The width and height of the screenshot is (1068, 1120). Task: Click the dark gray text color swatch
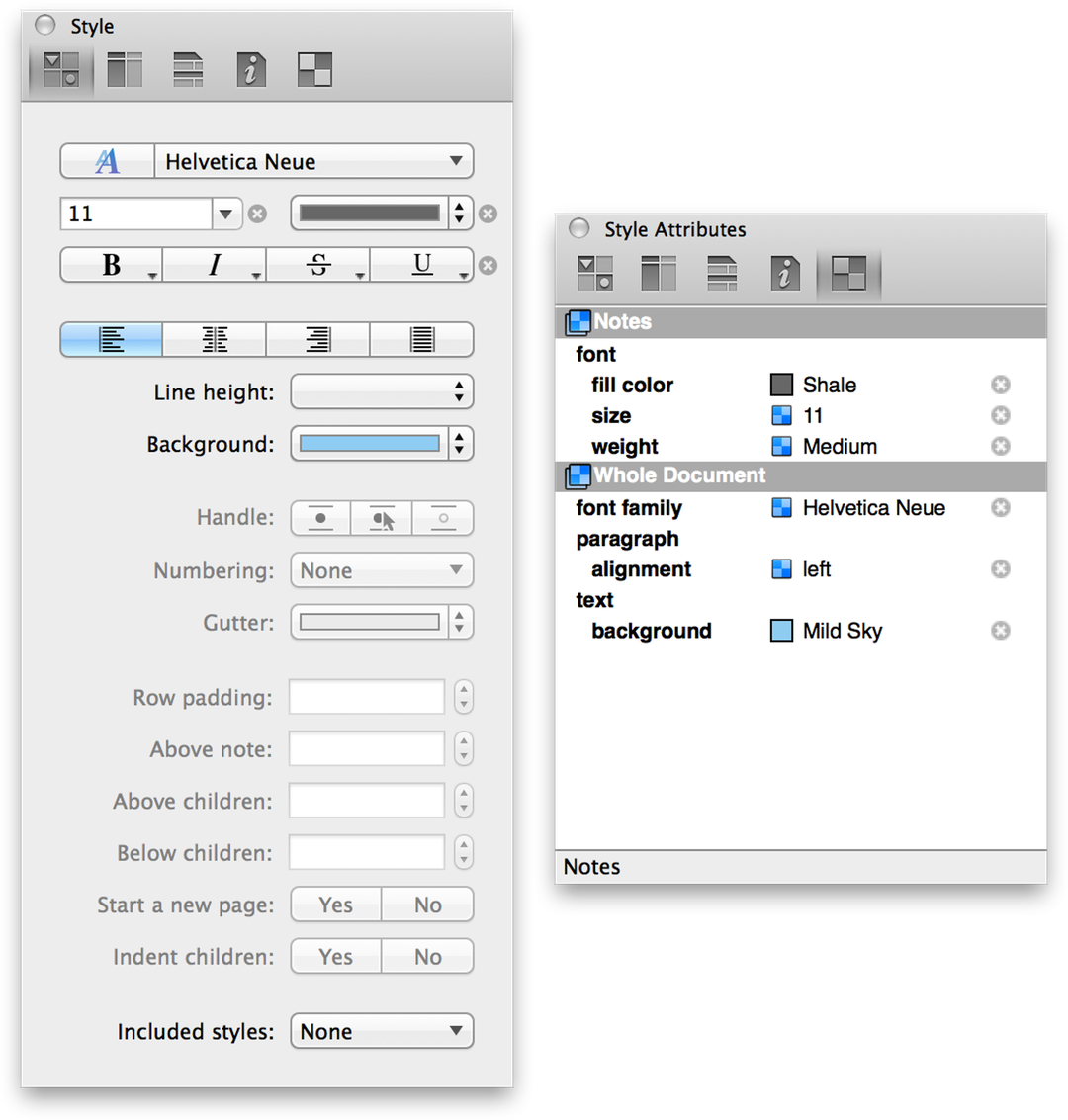click(369, 214)
